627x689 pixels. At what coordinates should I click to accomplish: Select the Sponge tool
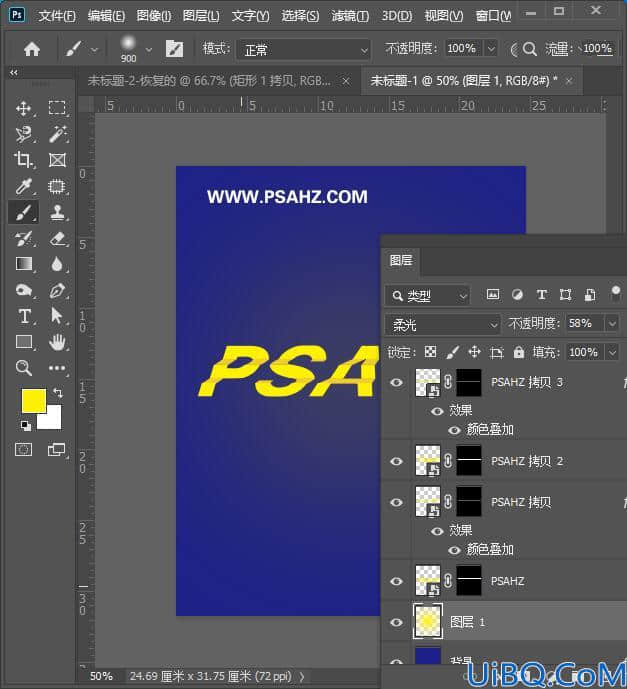[x=23, y=290]
